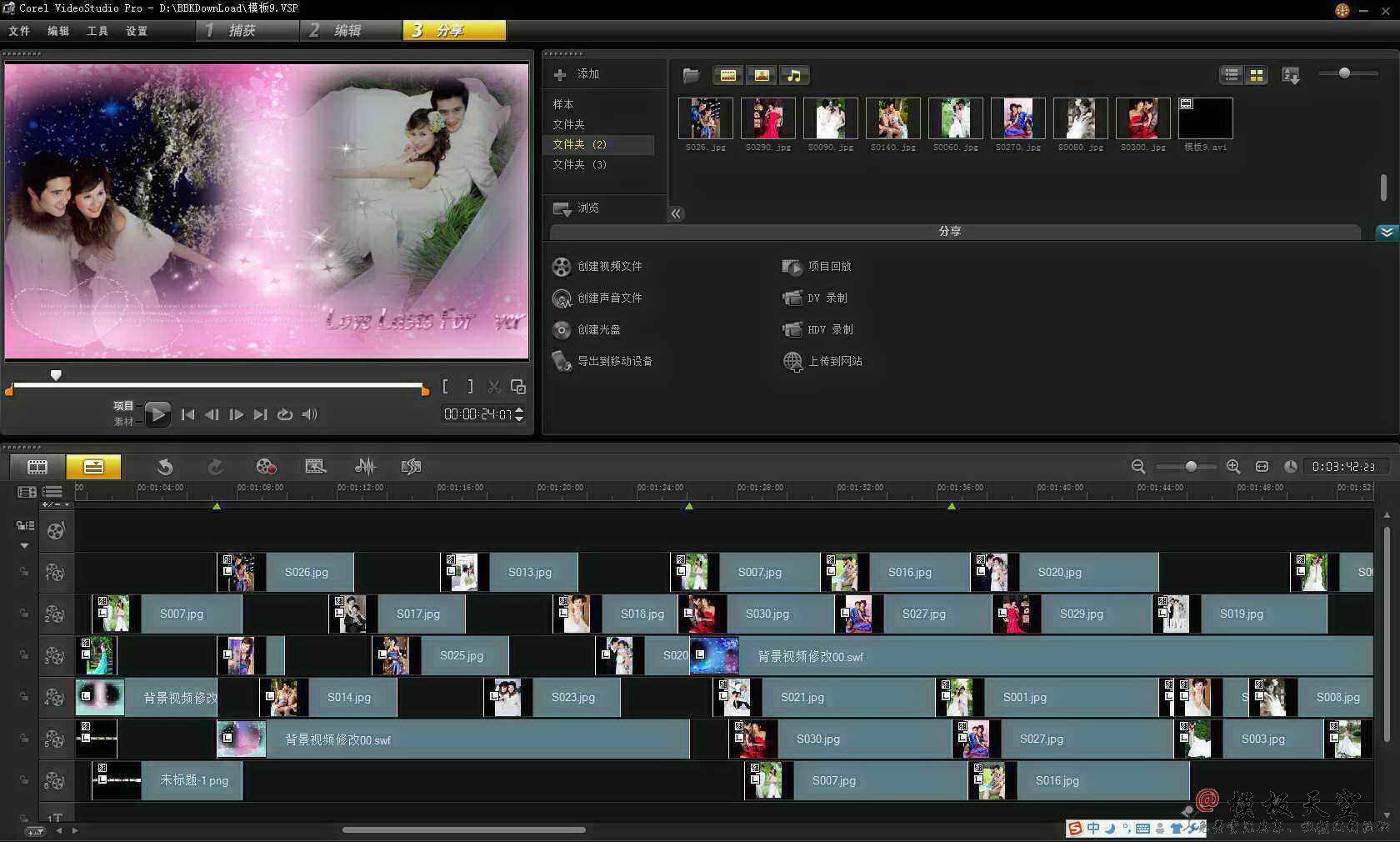Collapse the library side panel chevron
Viewport: 1400px width, 842px height.
click(677, 213)
